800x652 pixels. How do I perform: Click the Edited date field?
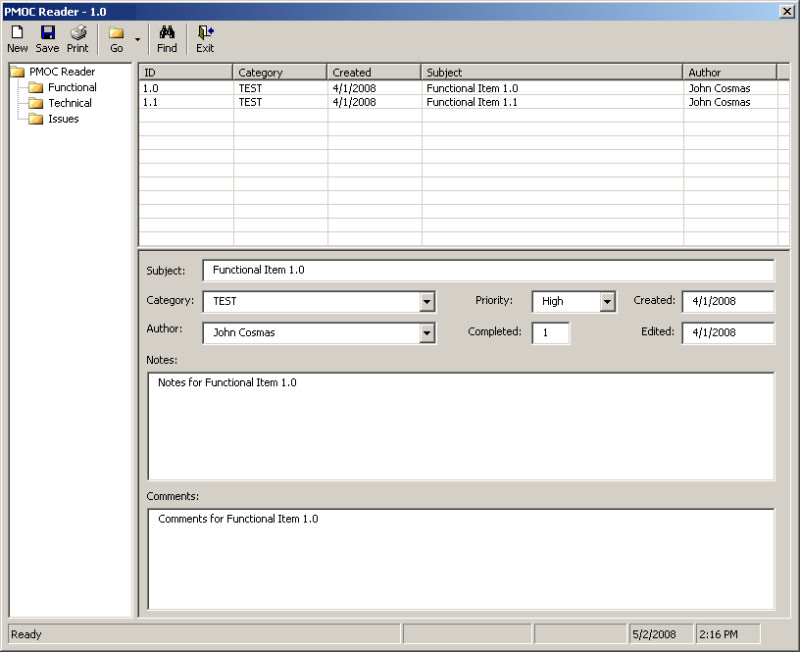point(728,333)
